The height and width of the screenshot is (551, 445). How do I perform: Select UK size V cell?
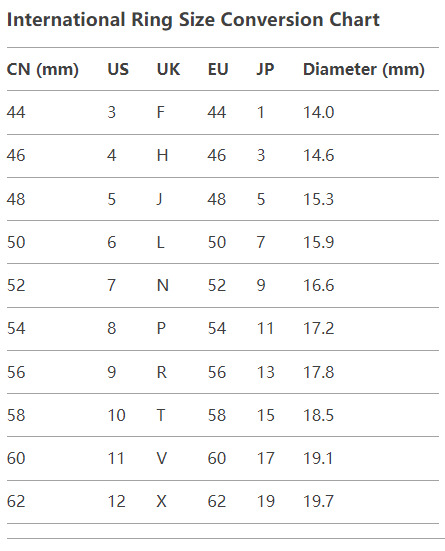click(161, 459)
